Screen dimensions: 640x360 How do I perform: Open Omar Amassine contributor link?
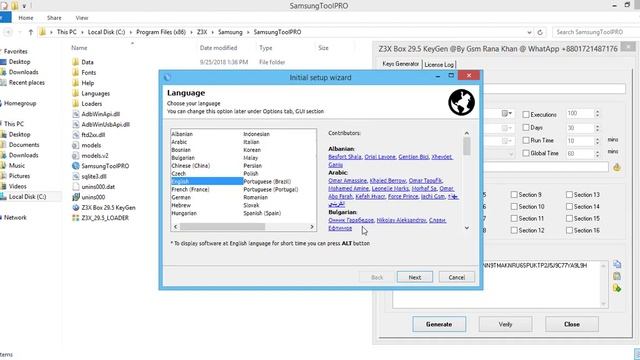click(x=347, y=180)
